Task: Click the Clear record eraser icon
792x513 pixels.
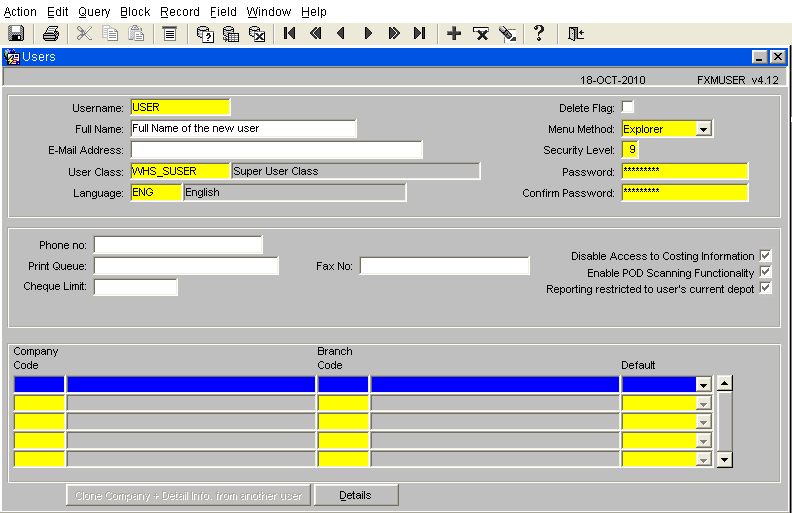Action: [x=507, y=33]
